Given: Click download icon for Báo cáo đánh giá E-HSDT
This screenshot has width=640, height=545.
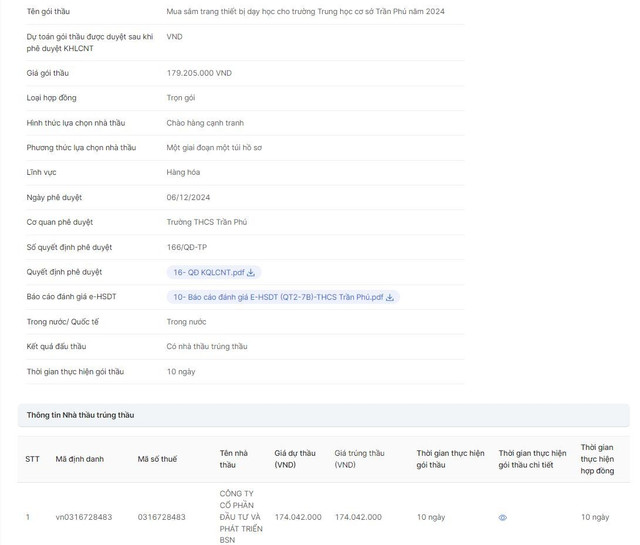Looking at the screenshot, I should 390,297.
